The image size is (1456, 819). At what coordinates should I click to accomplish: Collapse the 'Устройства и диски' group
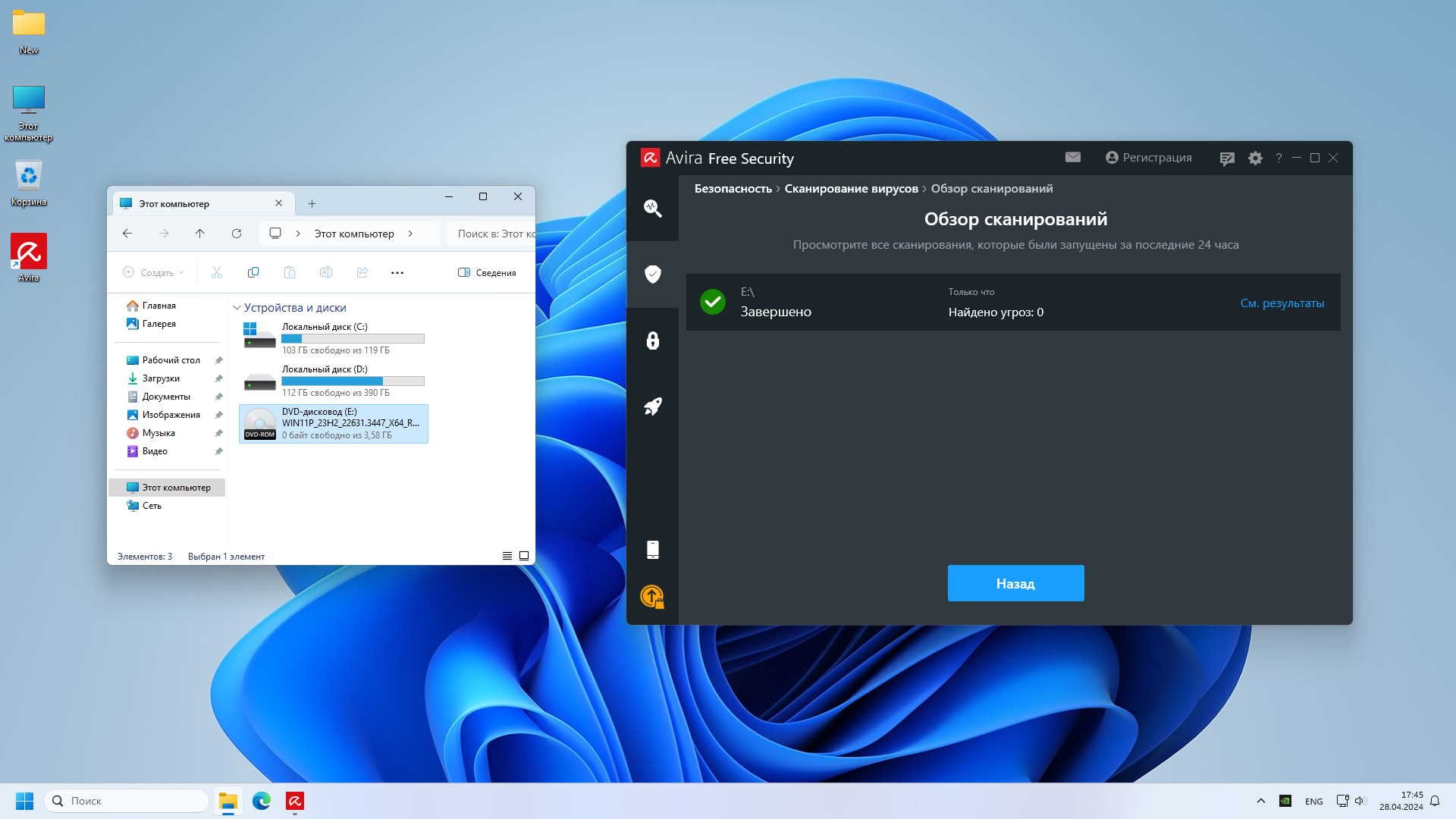point(237,308)
